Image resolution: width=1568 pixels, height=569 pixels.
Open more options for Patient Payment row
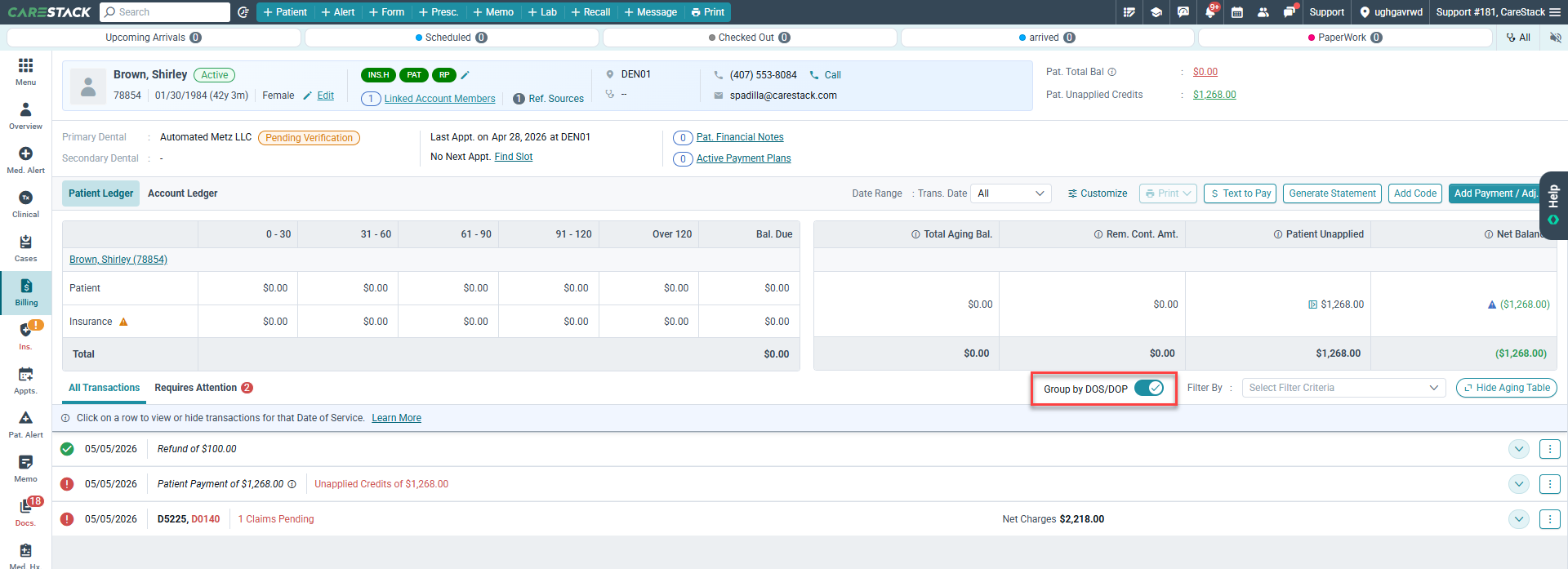click(x=1549, y=484)
